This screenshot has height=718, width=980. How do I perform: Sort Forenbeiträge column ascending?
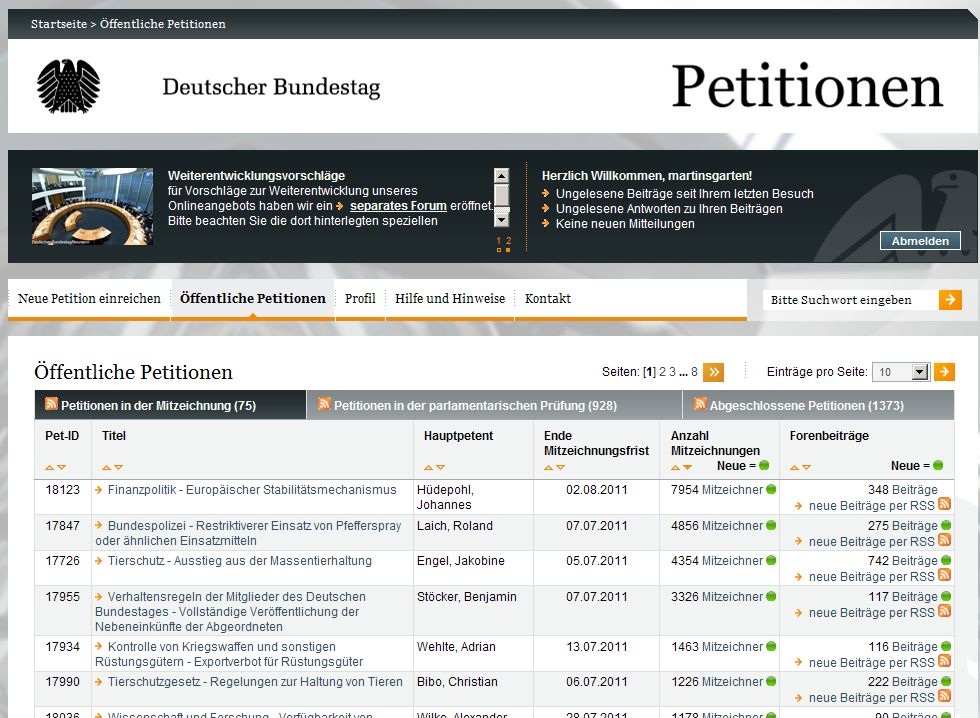click(x=794, y=467)
